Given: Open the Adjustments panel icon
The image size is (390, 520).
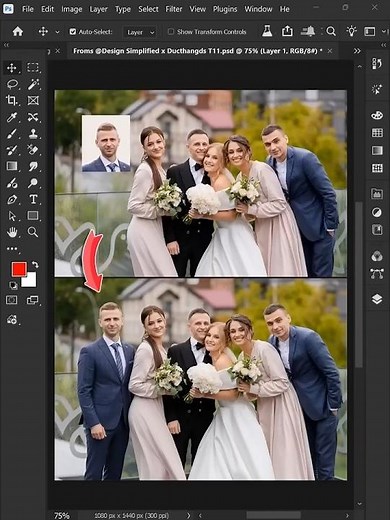Looking at the screenshot, I should [377, 212].
